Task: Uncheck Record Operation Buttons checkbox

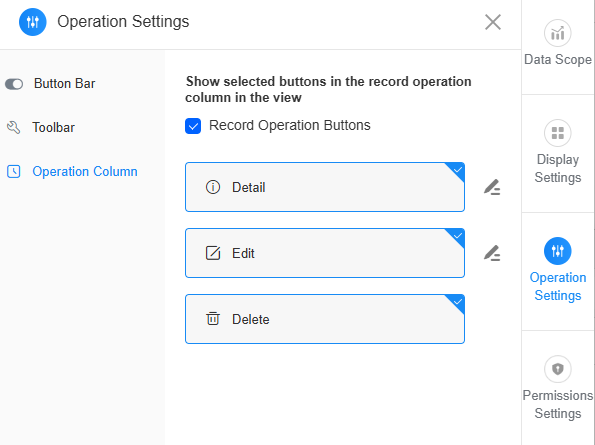Action: coord(193,126)
